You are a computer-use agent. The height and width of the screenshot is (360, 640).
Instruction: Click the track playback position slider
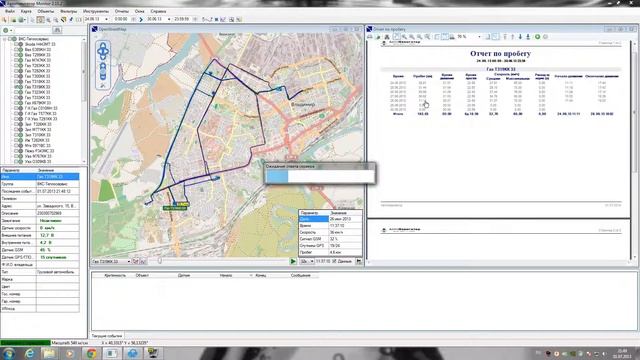[x=160, y=261]
